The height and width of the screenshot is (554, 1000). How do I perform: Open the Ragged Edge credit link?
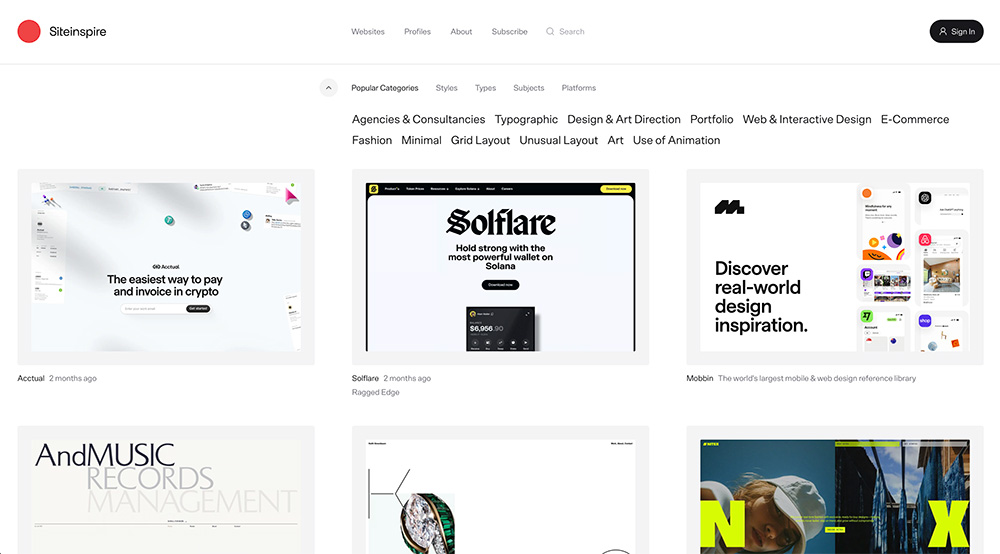(x=376, y=392)
